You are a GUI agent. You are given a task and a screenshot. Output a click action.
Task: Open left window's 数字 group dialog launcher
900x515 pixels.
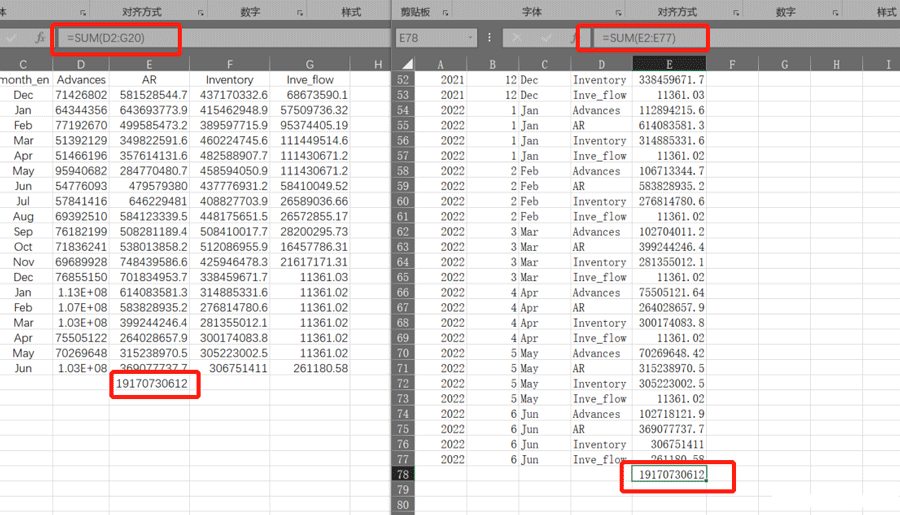(299, 13)
